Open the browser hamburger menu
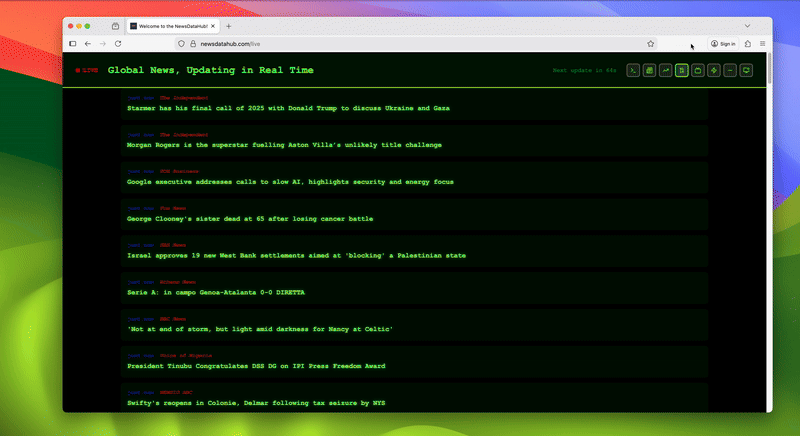Screen dimensions: 800x436 click(x=762, y=44)
